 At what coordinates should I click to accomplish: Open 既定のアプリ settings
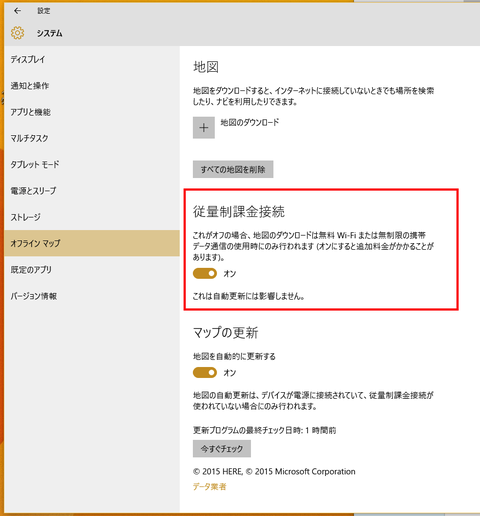[x=92, y=269]
